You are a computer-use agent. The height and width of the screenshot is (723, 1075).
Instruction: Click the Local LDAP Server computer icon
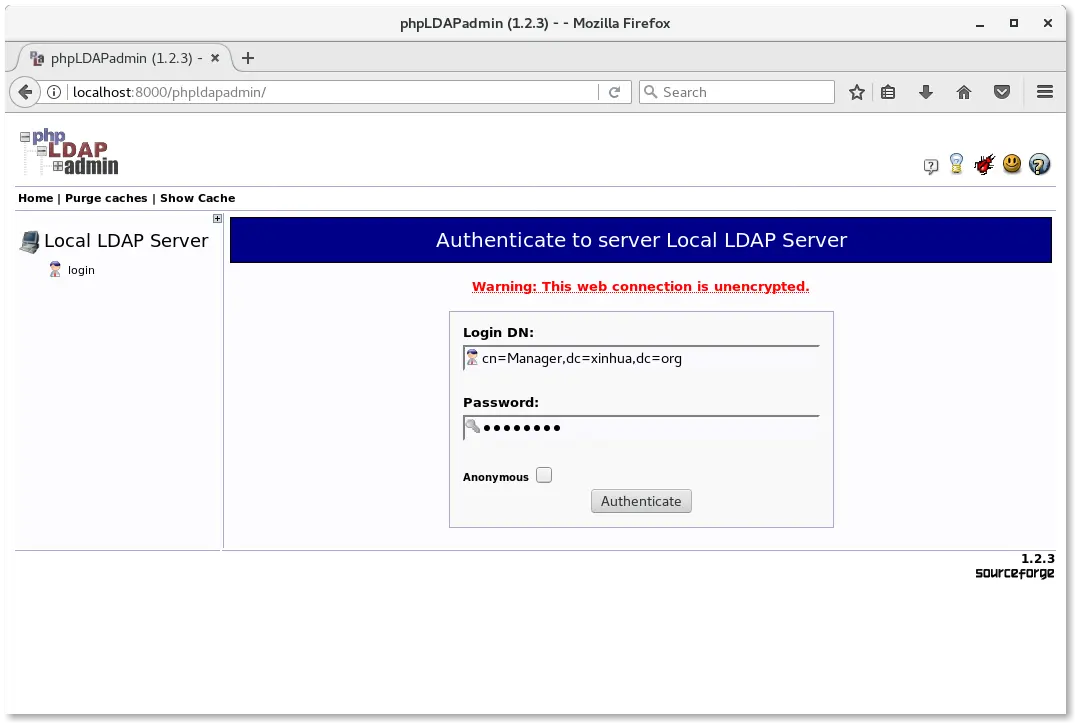pyautogui.click(x=27, y=240)
